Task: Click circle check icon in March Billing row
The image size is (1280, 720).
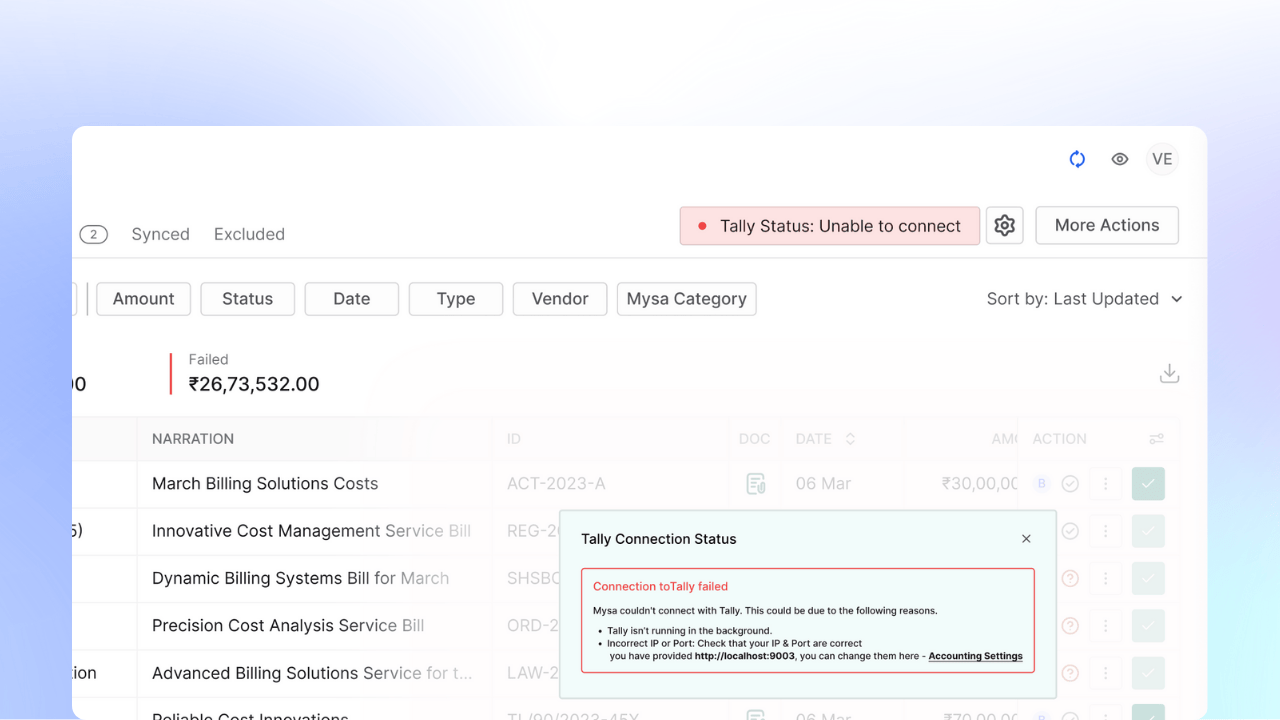Action: pyautogui.click(x=1070, y=484)
